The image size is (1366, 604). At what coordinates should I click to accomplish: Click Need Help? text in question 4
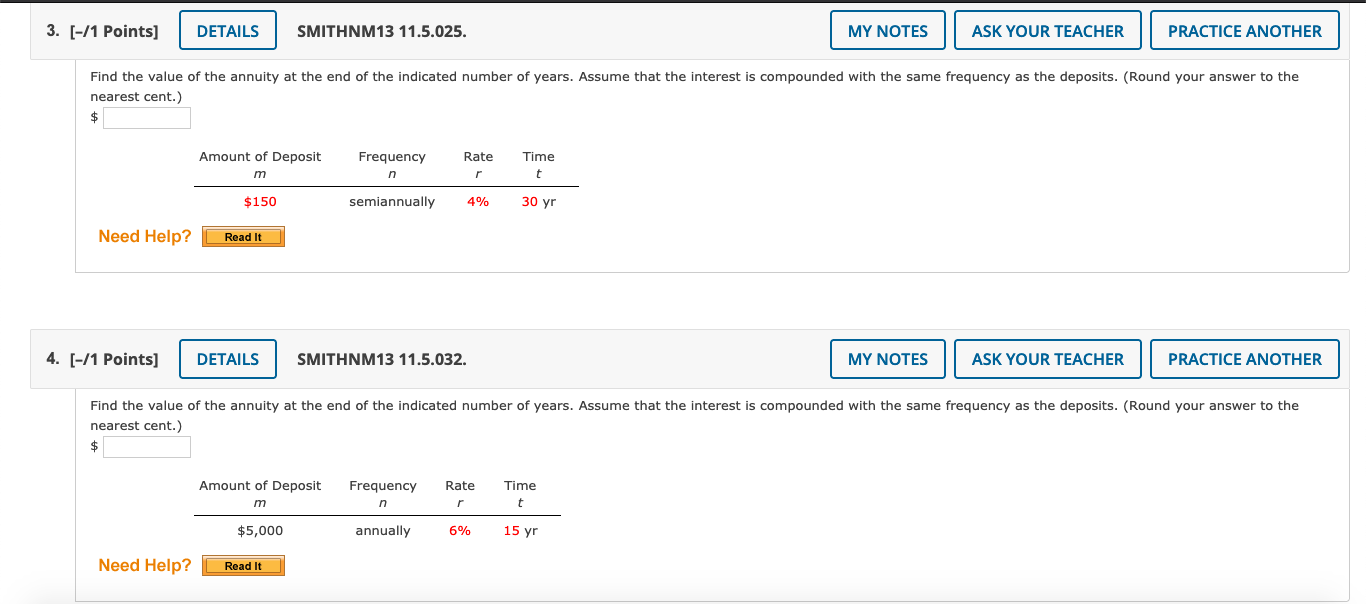point(145,566)
